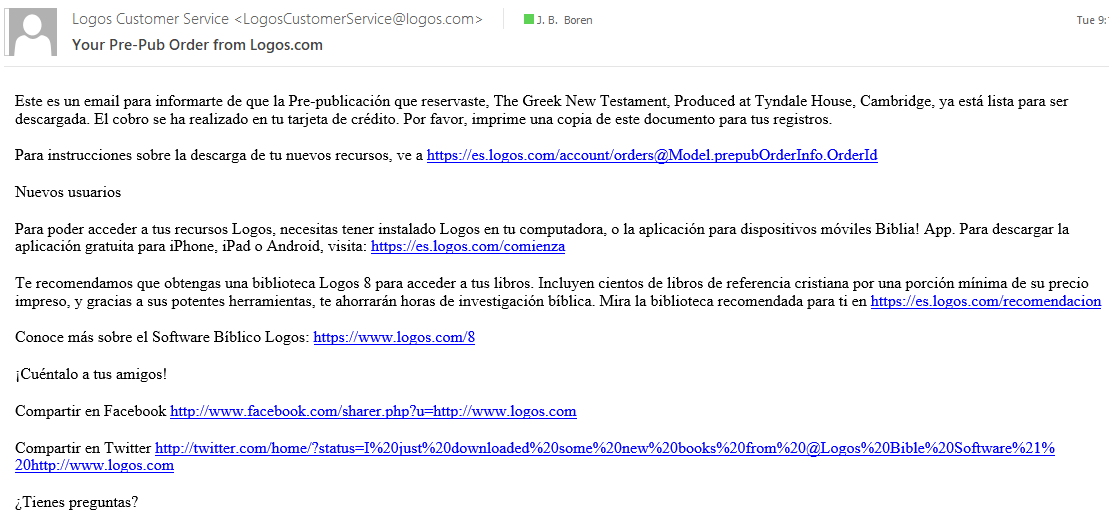Click the text Para instrucciones sobre la descarga
1109x524 pixels.
click(219, 156)
